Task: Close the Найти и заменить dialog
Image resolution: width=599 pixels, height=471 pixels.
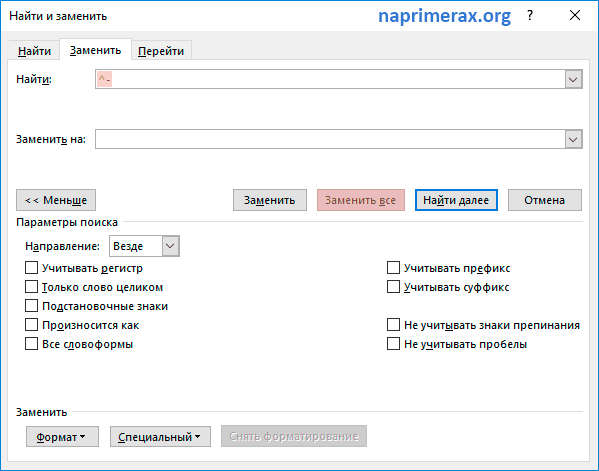Action: click(x=575, y=16)
